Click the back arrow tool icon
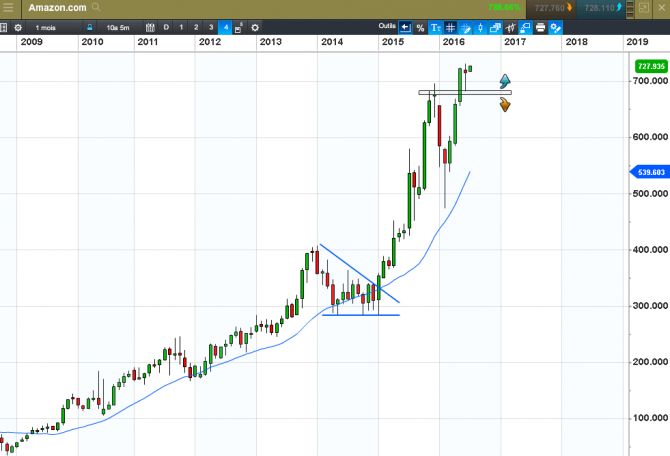 (x=405, y=28)
